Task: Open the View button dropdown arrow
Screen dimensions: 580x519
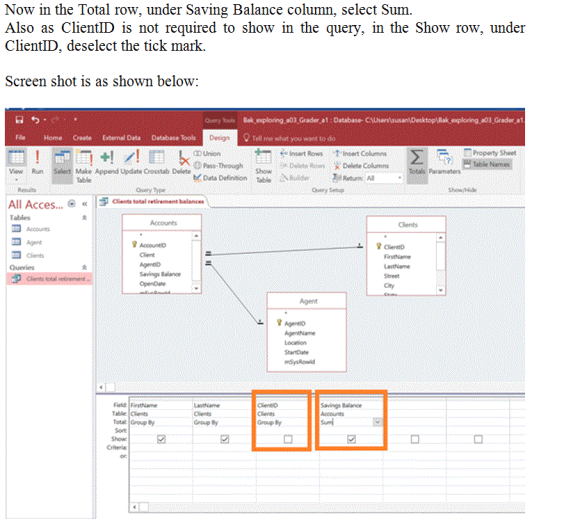Action: [16, 179]
